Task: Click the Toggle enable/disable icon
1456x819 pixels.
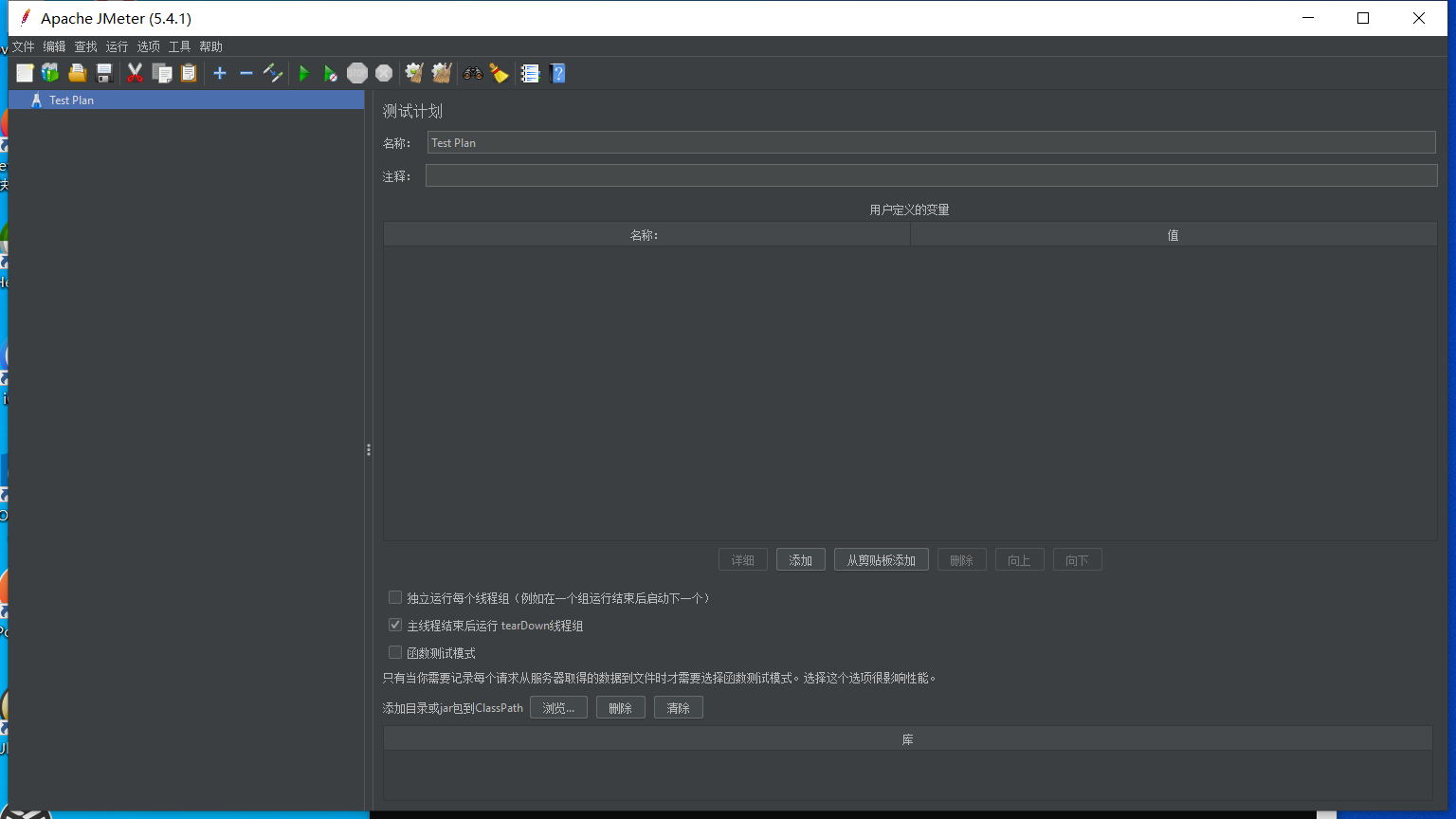Action: tap(273, 73)
